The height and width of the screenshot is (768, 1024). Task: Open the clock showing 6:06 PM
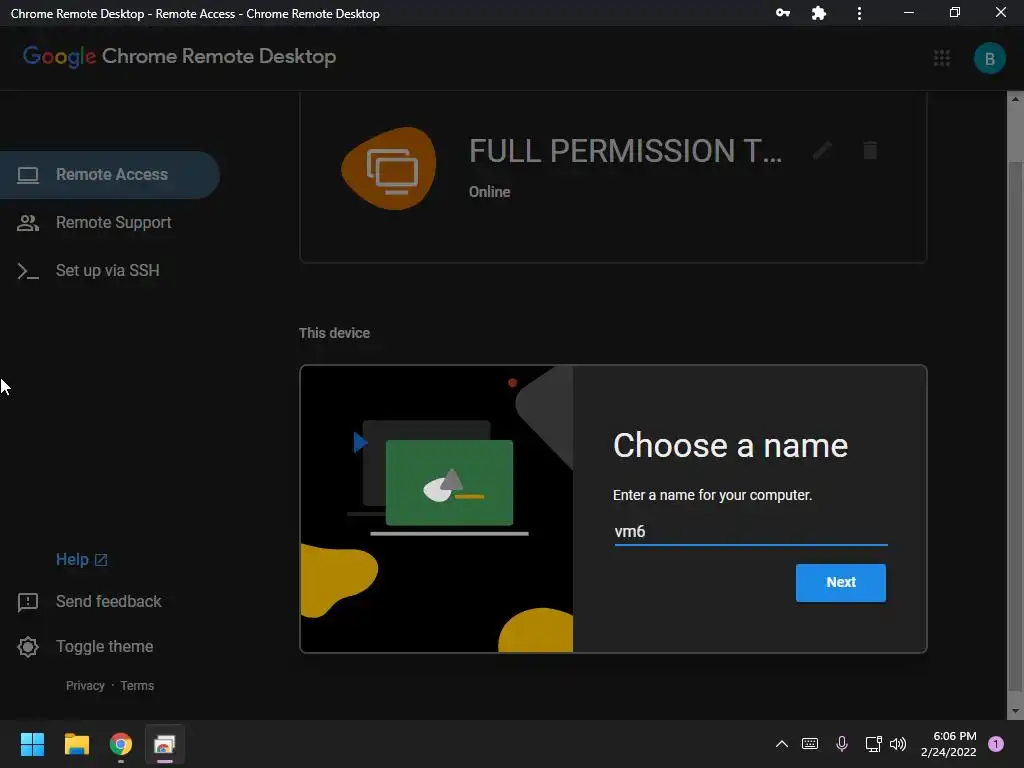949,744
